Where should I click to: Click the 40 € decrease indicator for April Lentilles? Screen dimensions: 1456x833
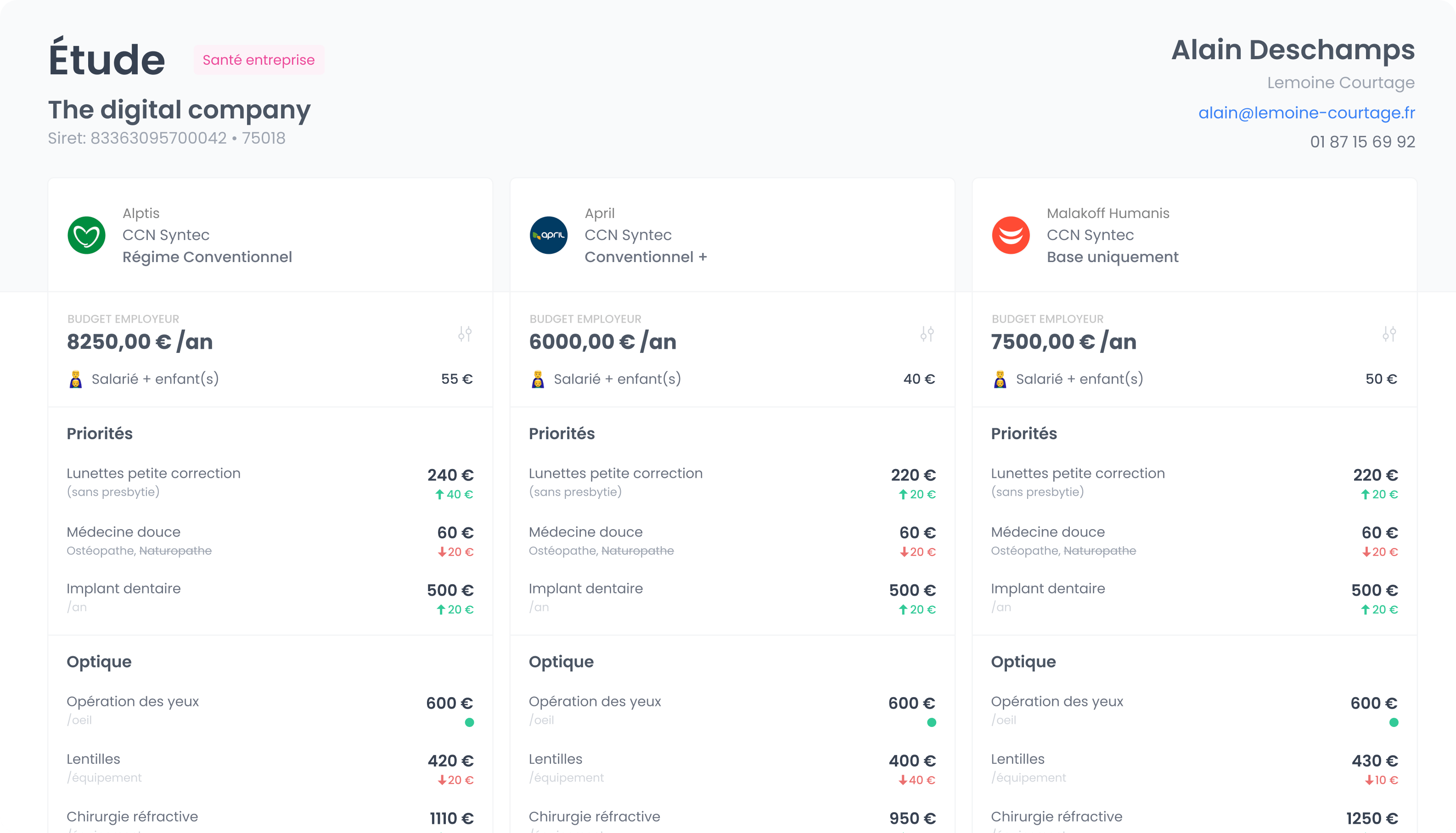point(916,780)
